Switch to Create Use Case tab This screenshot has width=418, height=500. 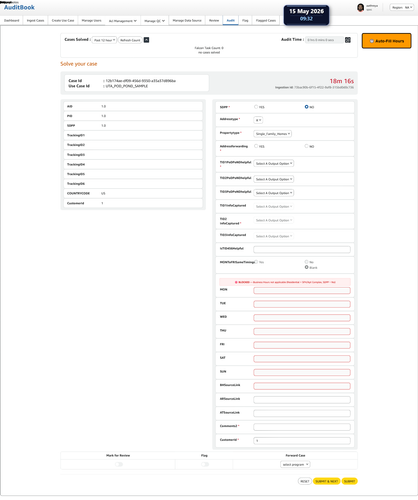pos(63,20)
